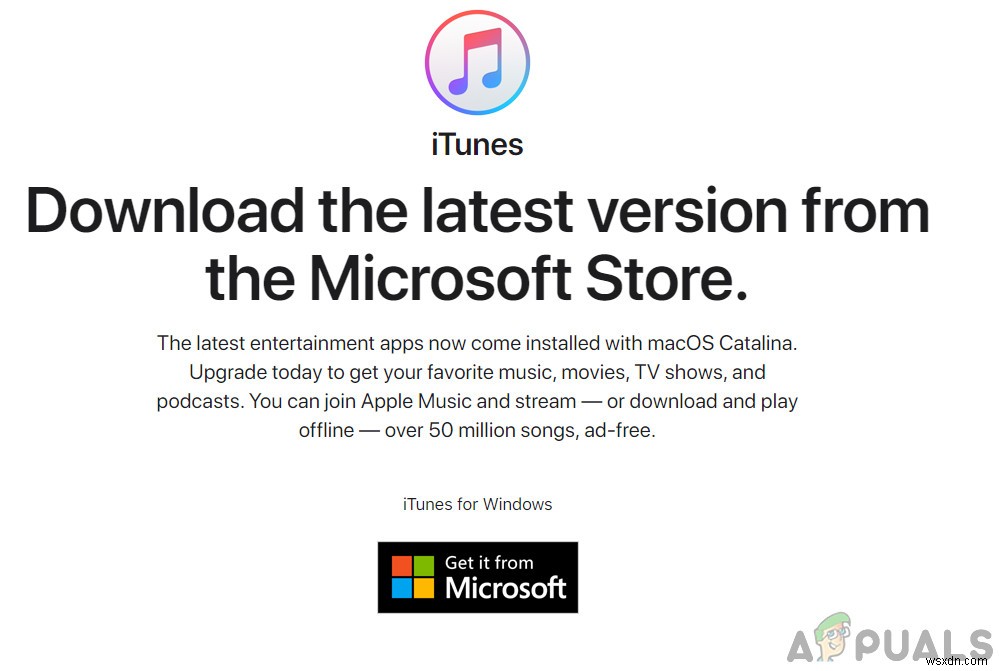Viewport: 999px width, 671px height.
Task: Click the Get it from Microsoft badge
Action: pyautogui.click(x=478, y=577)
